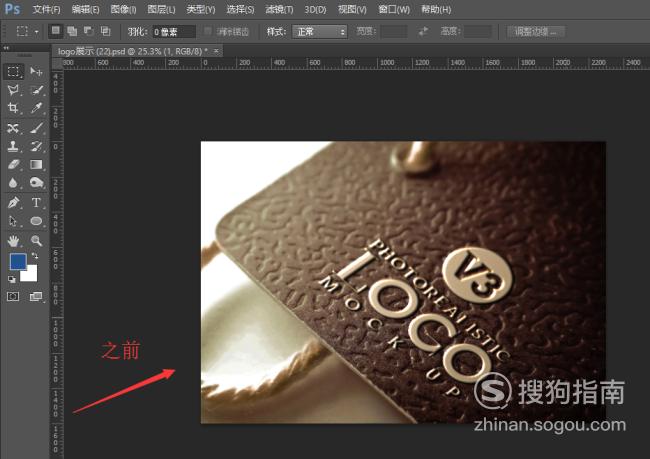Select the Path Selection tool
The height and width of the screenshot is (459, 650).
tap(13, 221)
